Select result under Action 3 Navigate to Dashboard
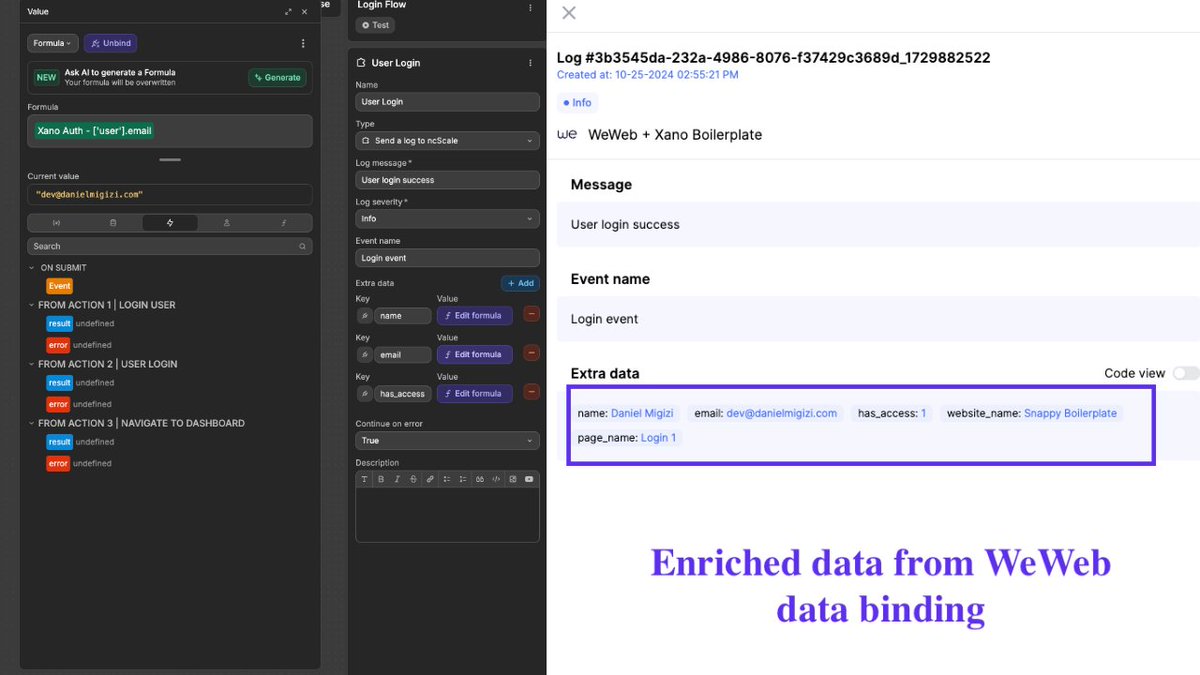Image resolution: width=1200 pixels, height=675 pixels. click(x=59, y=442)
